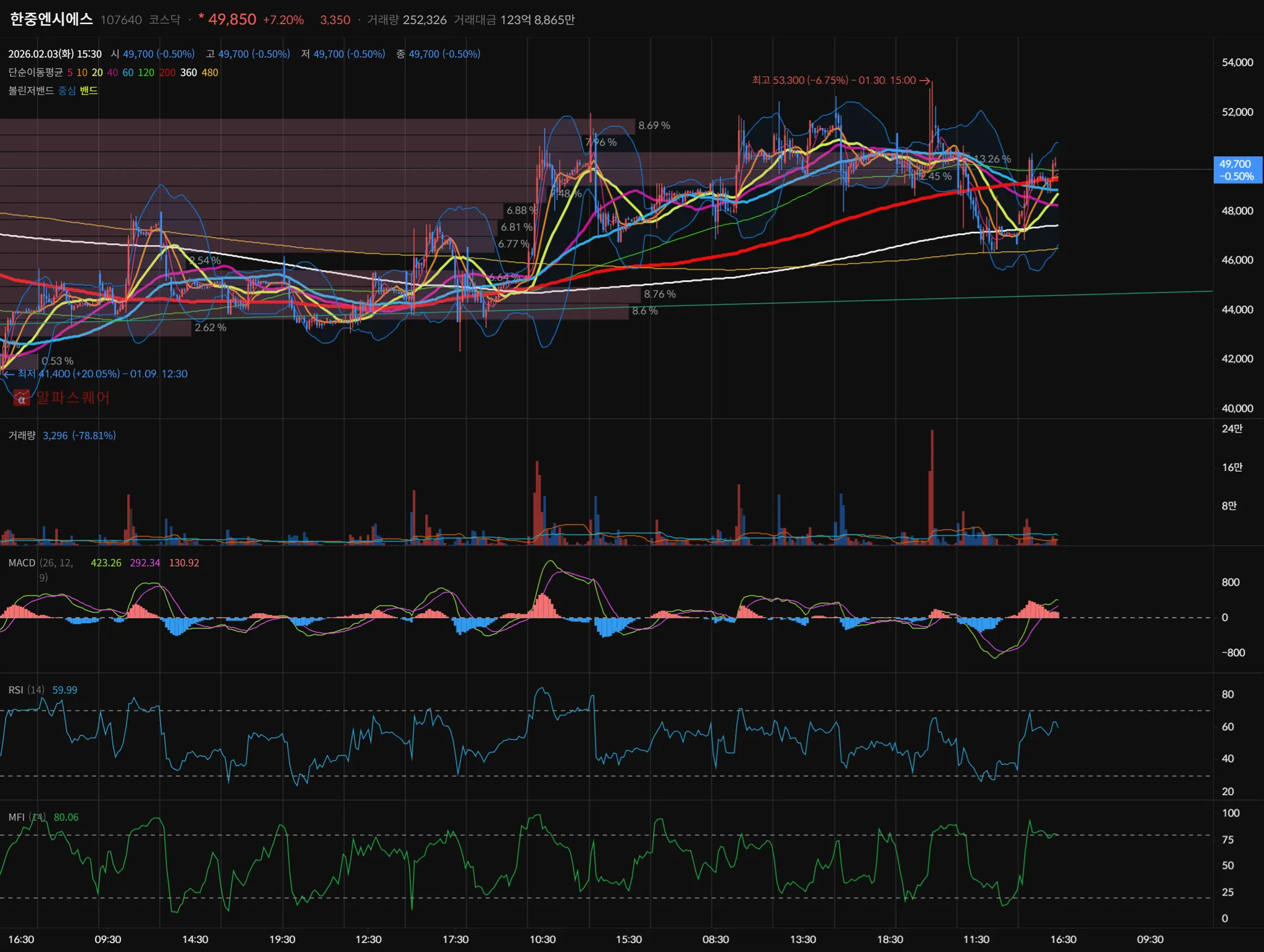
Task: Toggle the 5-period moving average legend
Action: (70, 73)
